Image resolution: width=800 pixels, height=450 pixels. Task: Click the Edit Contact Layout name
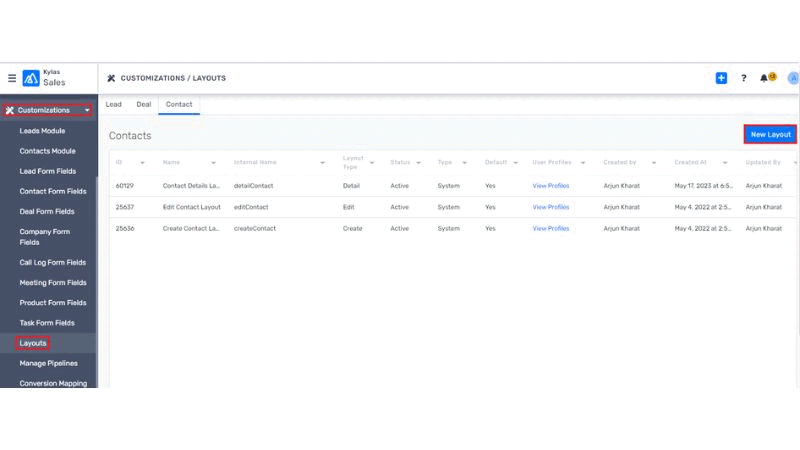click(x=191, y=207)
